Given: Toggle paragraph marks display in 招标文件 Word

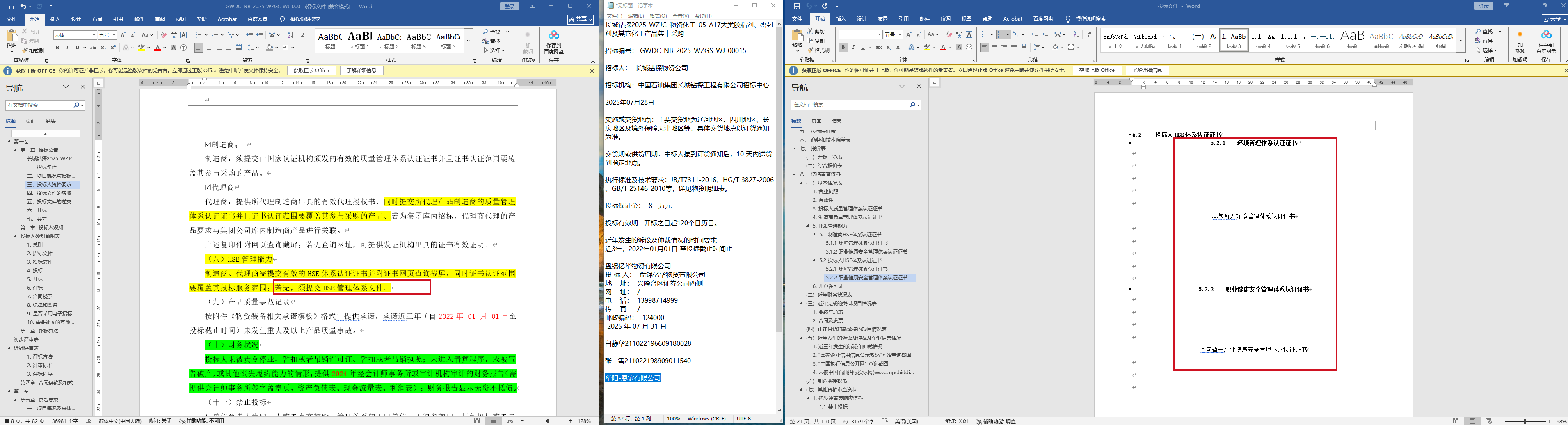Looking at the screenshot, I should pyautogui.click(x=304, y=35).
